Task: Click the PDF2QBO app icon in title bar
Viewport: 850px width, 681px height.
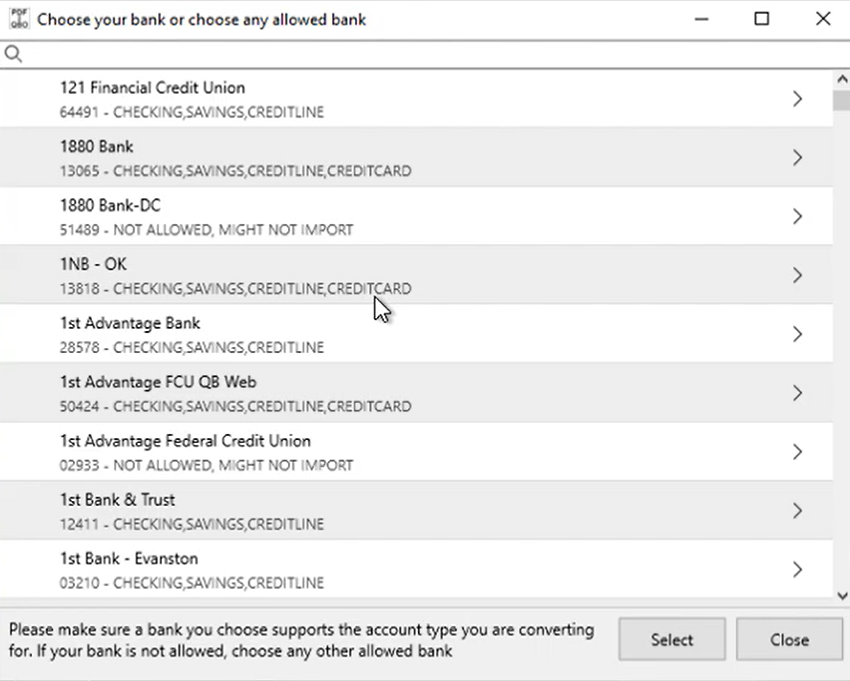Action: tap(19, 18)
